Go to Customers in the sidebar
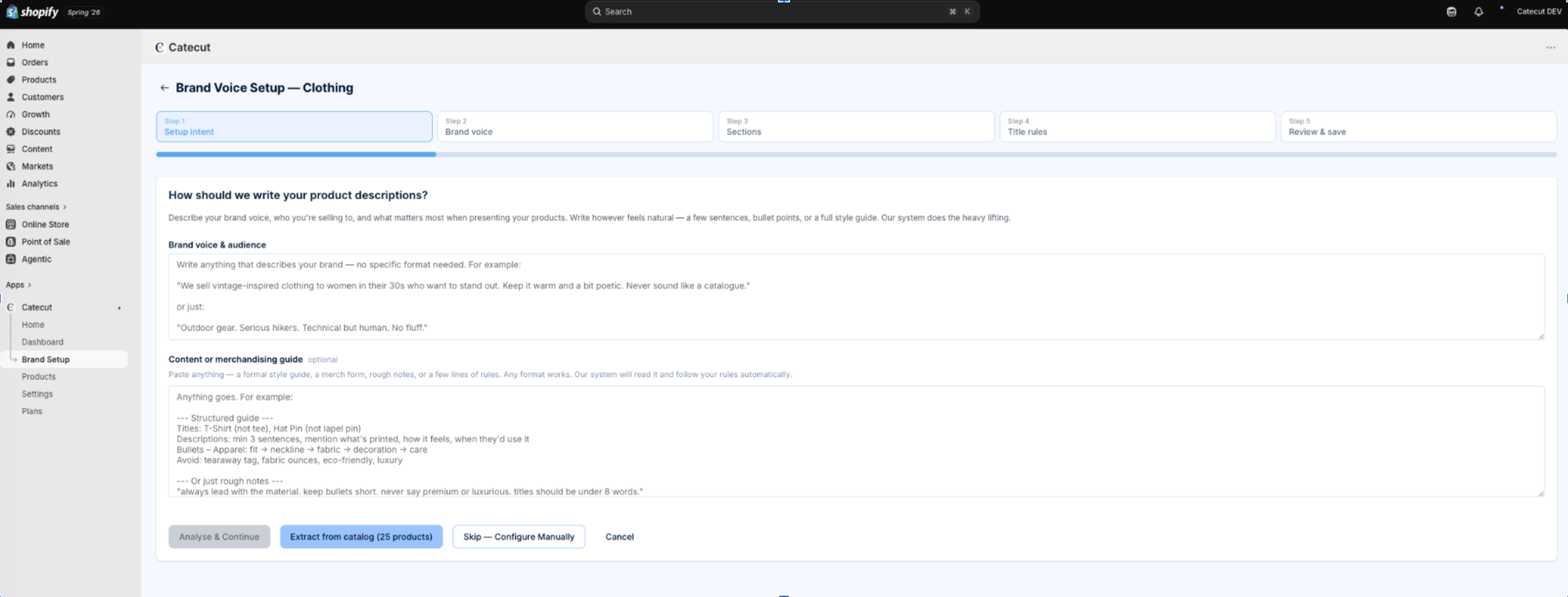The height and width of the screenshot is (597, 1568). [42, 97]
